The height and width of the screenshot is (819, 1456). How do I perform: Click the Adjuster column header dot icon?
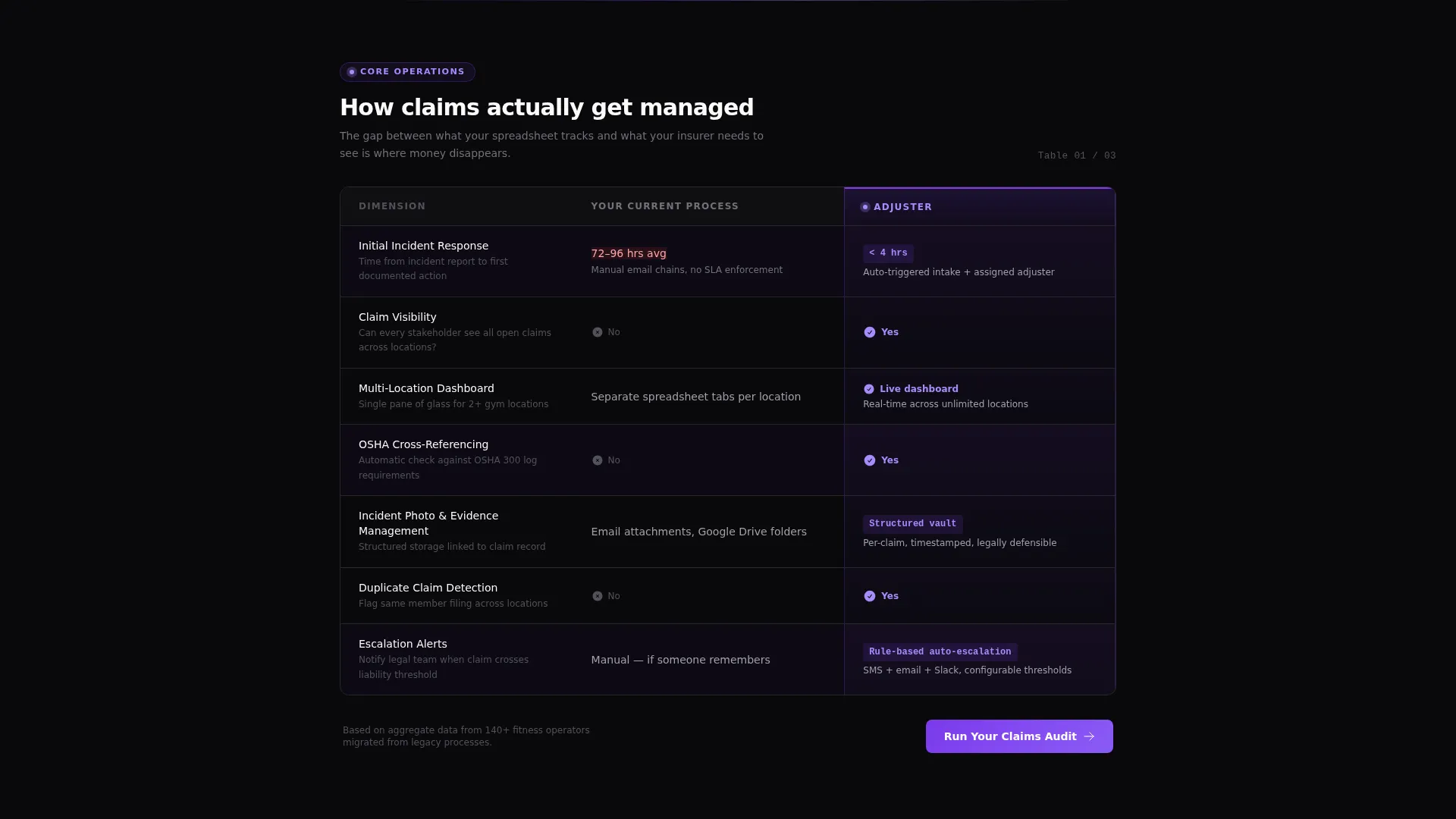(865, 207)
